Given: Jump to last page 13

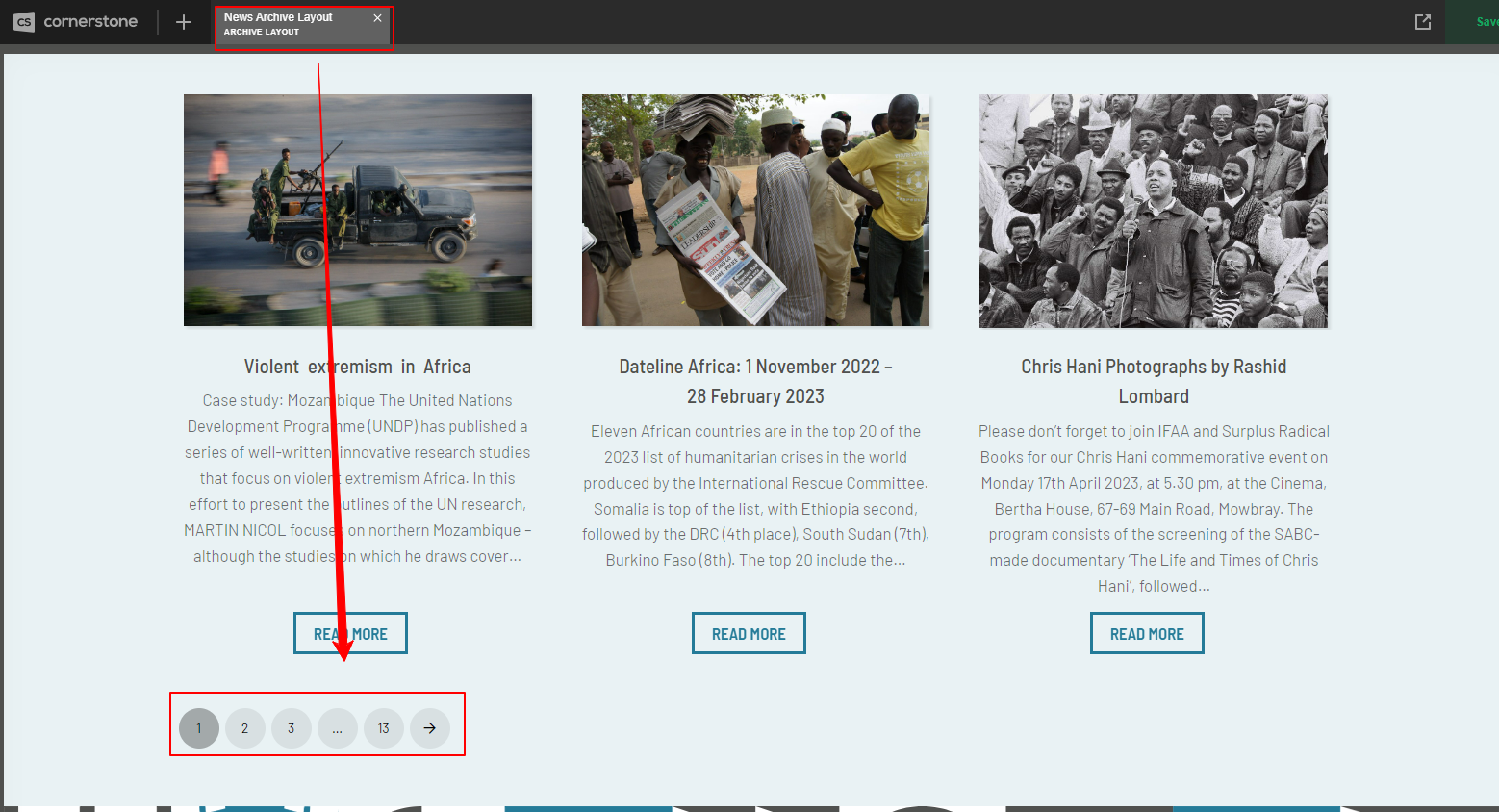Looking at the screenshot, I should [384, 728].
